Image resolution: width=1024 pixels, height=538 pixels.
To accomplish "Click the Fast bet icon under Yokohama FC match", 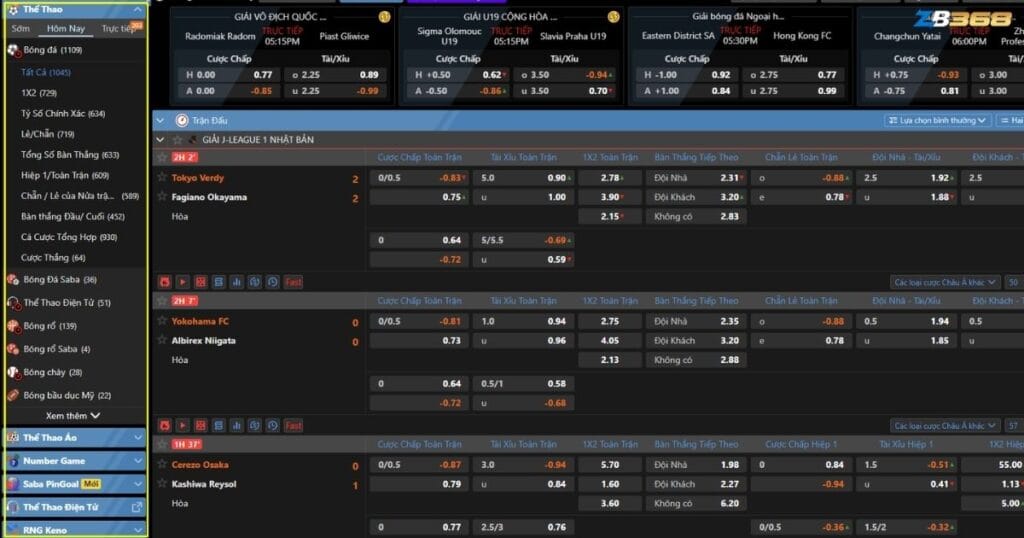I will (293, 426).
